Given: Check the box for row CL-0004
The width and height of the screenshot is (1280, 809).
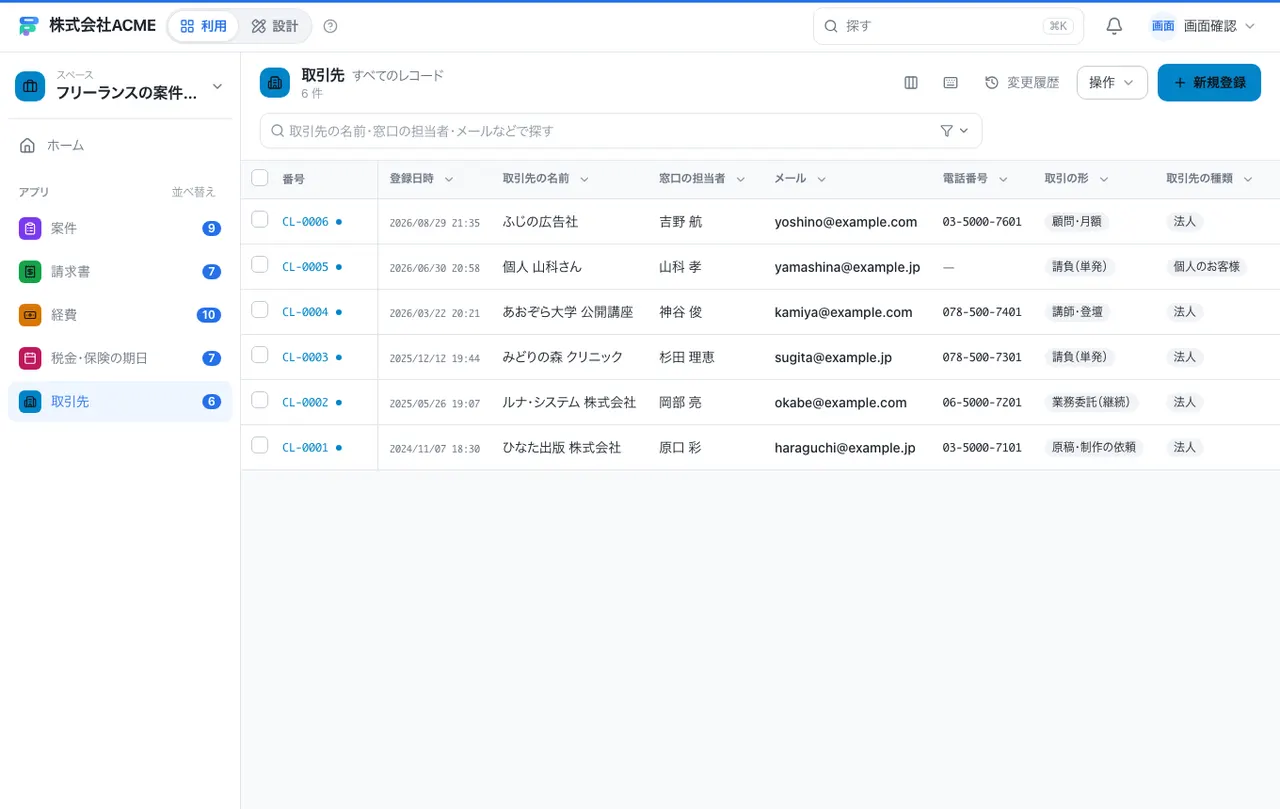Looking at the screenshot, I should tap(260, 309).
